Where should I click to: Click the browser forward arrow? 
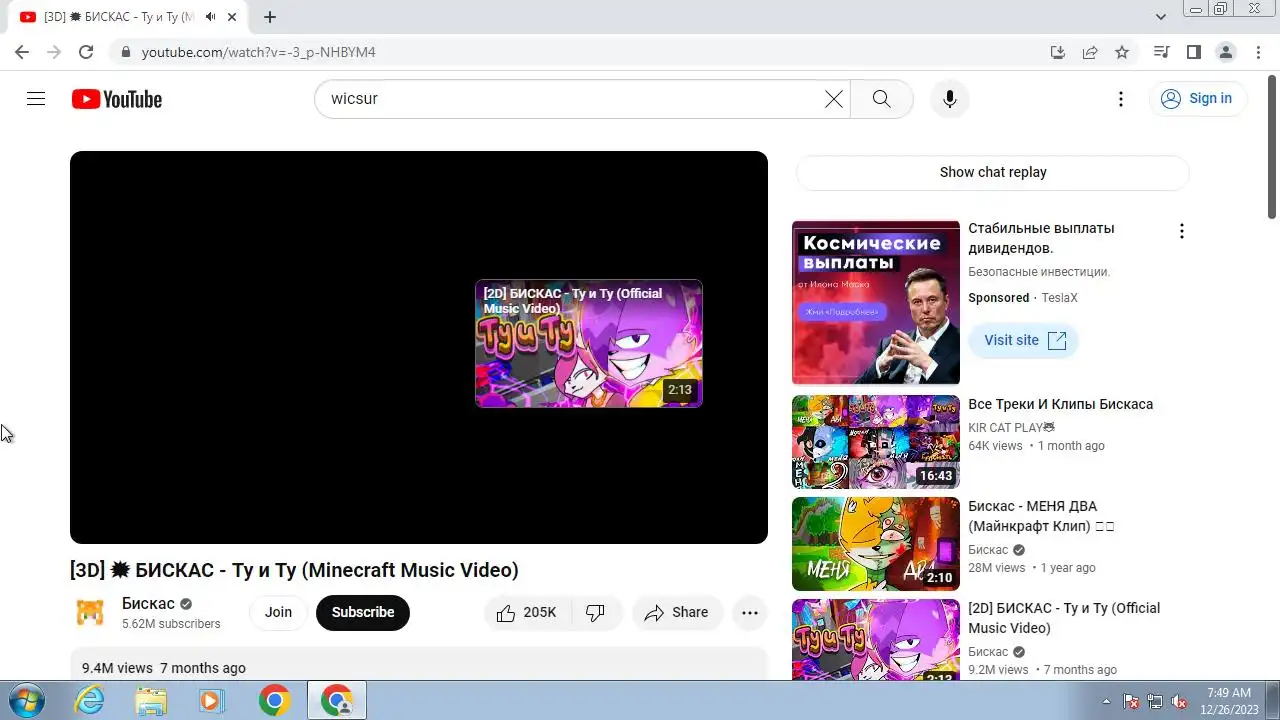click(x=54, y=52)
